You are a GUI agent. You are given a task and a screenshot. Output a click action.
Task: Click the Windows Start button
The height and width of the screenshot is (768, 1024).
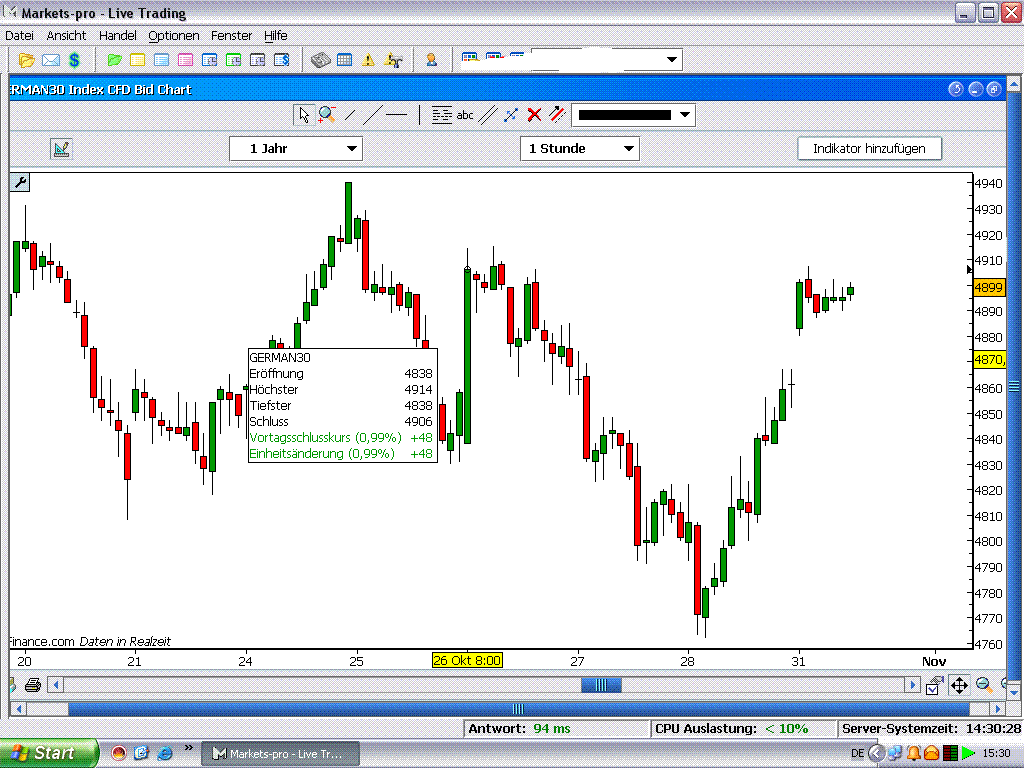(48, 753)
